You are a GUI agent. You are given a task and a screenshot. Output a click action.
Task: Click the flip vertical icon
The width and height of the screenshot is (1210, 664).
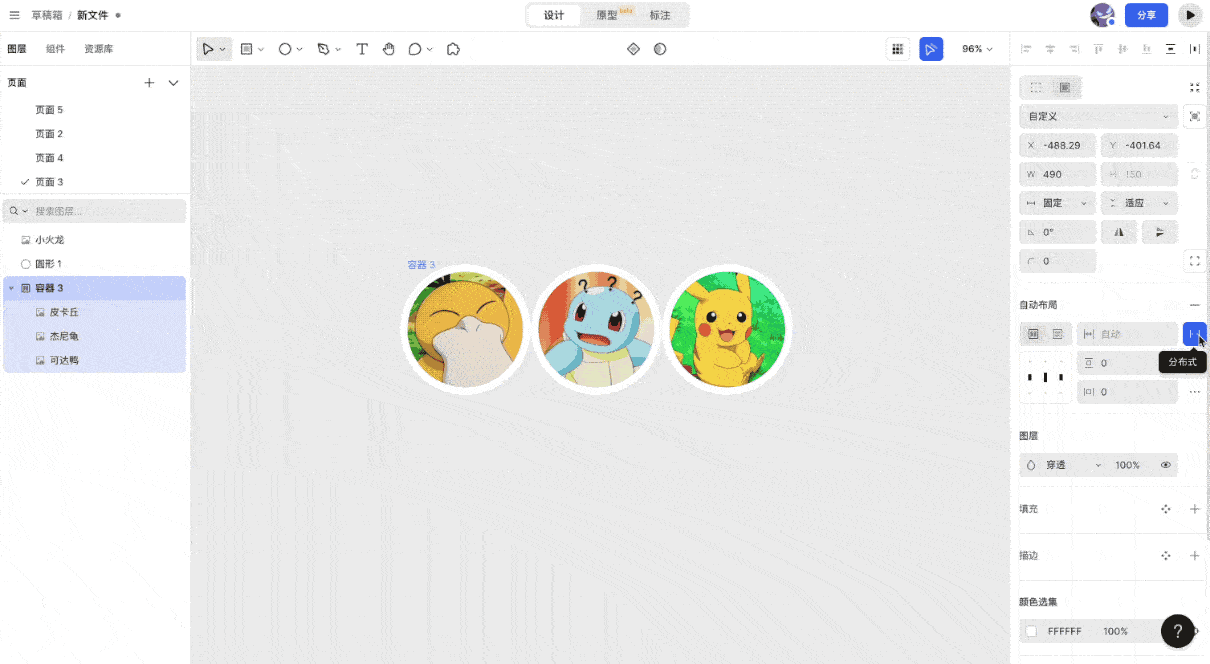[1159, 232]
